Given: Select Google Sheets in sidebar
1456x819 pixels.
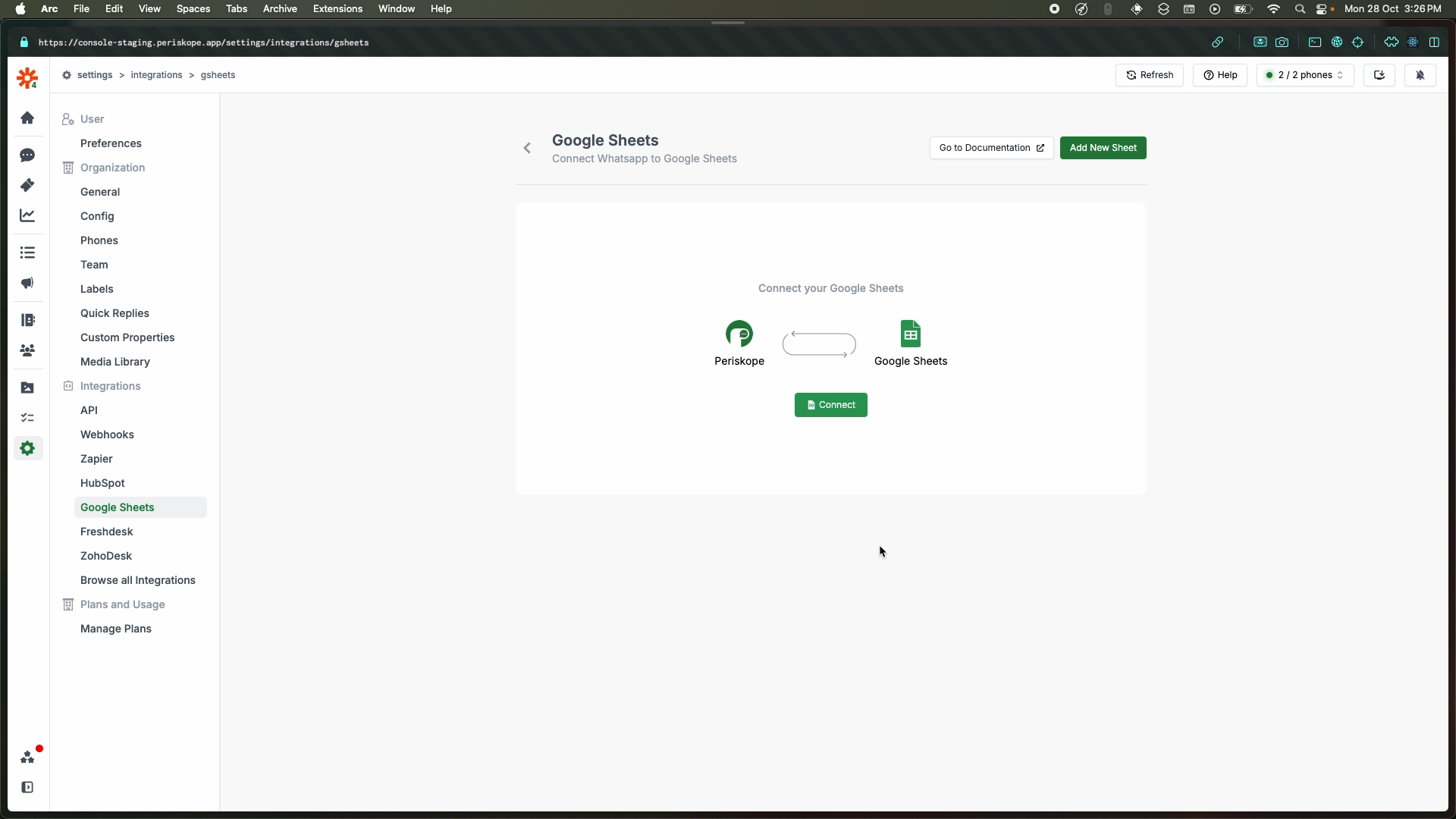Looking at the screenshot, I should [140, 507].
